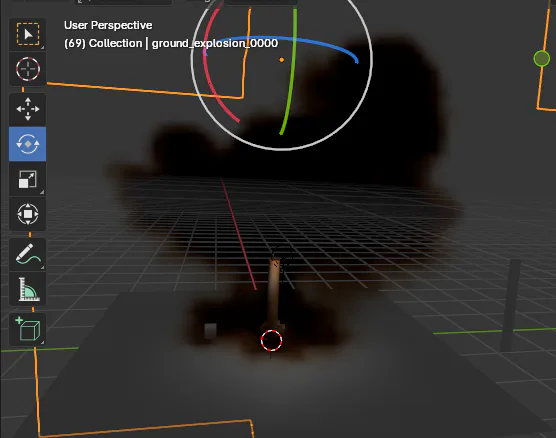The image size is (556, 438).
Task: Choose the Add Cube tool
Action: tap(28, 329)
